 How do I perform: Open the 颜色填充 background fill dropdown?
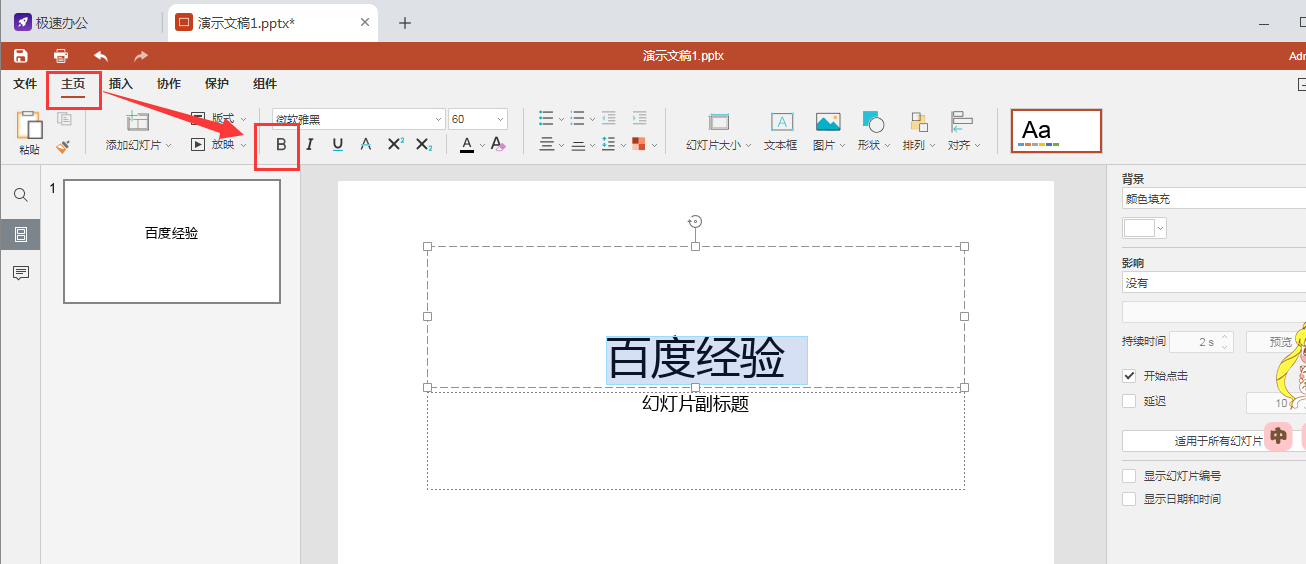(x=1213, y=199)
